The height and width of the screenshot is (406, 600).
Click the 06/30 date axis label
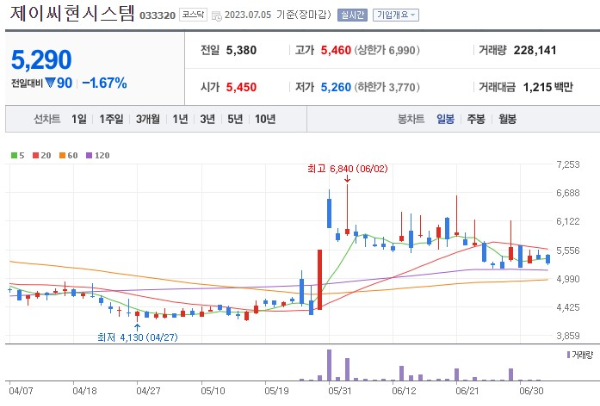tap(531, 391)
